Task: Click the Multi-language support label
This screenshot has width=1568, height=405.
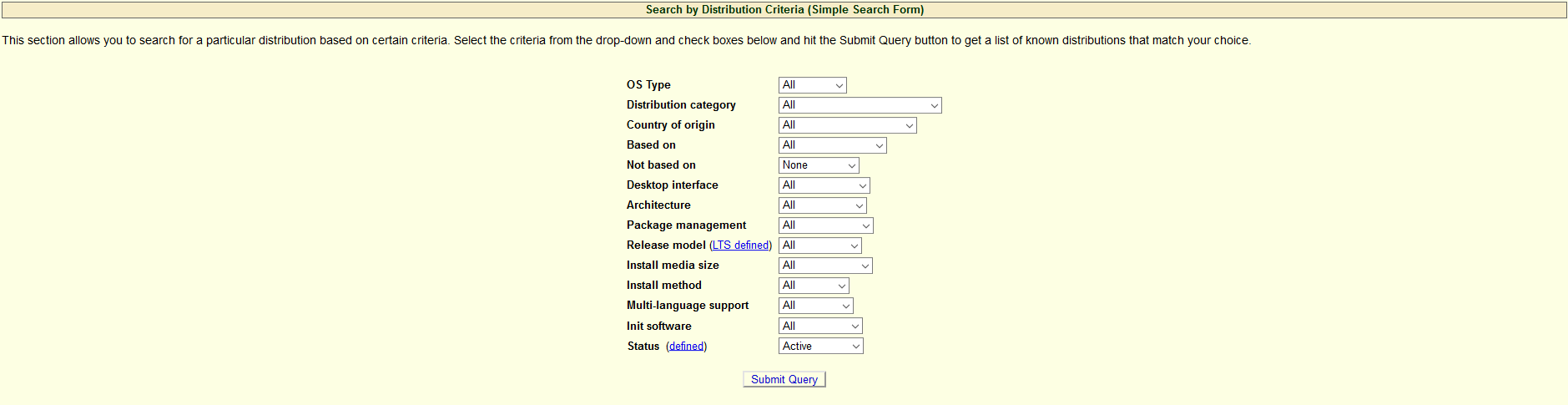Action: [x=688, y=306]
